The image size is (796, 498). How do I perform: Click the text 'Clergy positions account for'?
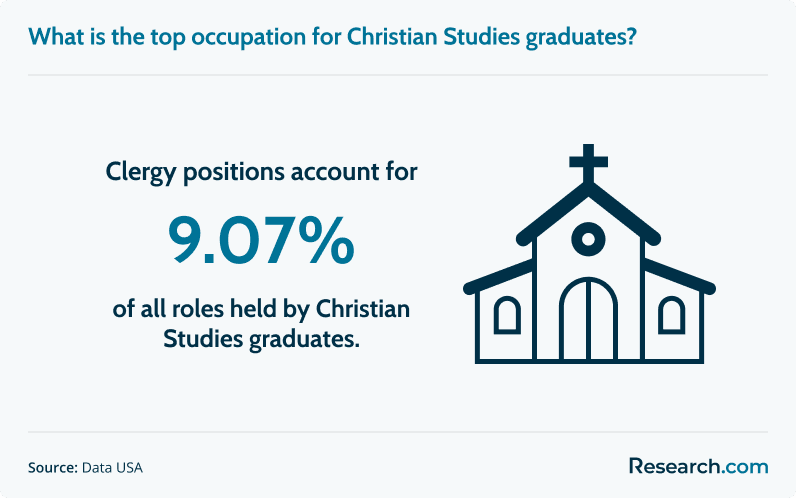[x=261, y=172]
